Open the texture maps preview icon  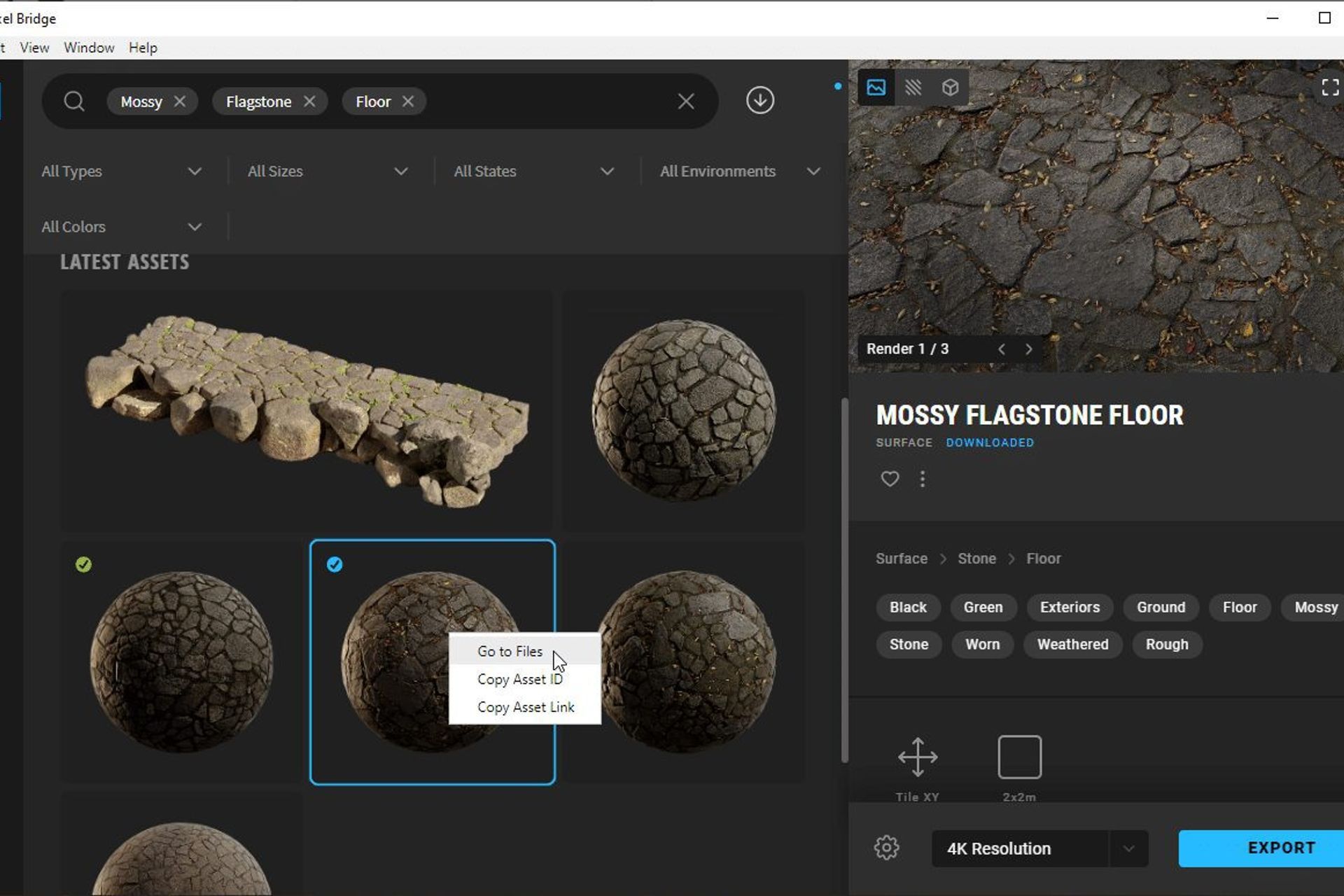pyautogui.click(x=913, y=87)
